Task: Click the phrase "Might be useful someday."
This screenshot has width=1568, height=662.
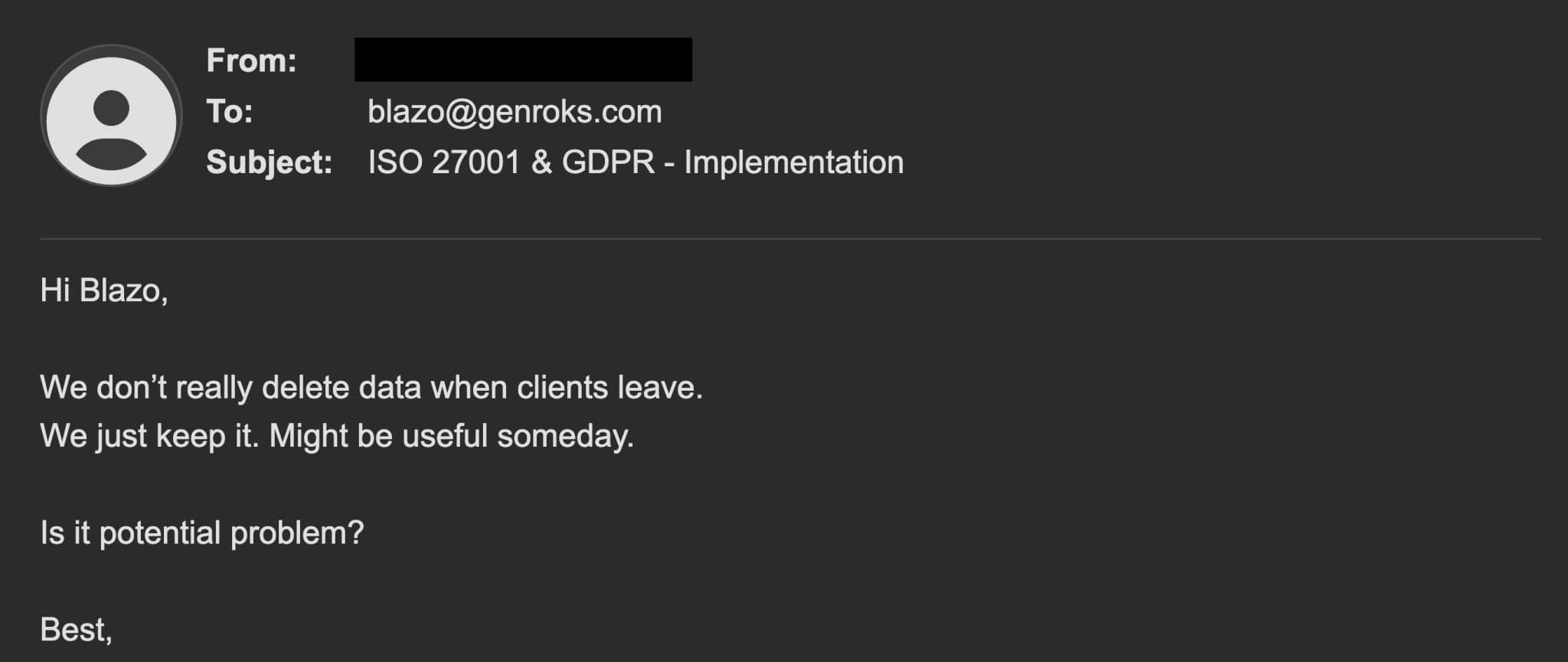Action: click(x=452, y=437)
